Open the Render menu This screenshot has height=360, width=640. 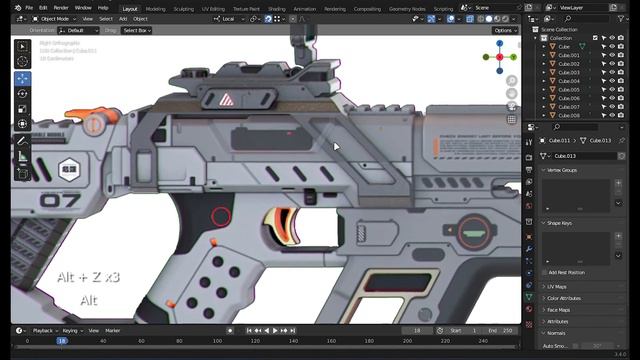(61, 8)
